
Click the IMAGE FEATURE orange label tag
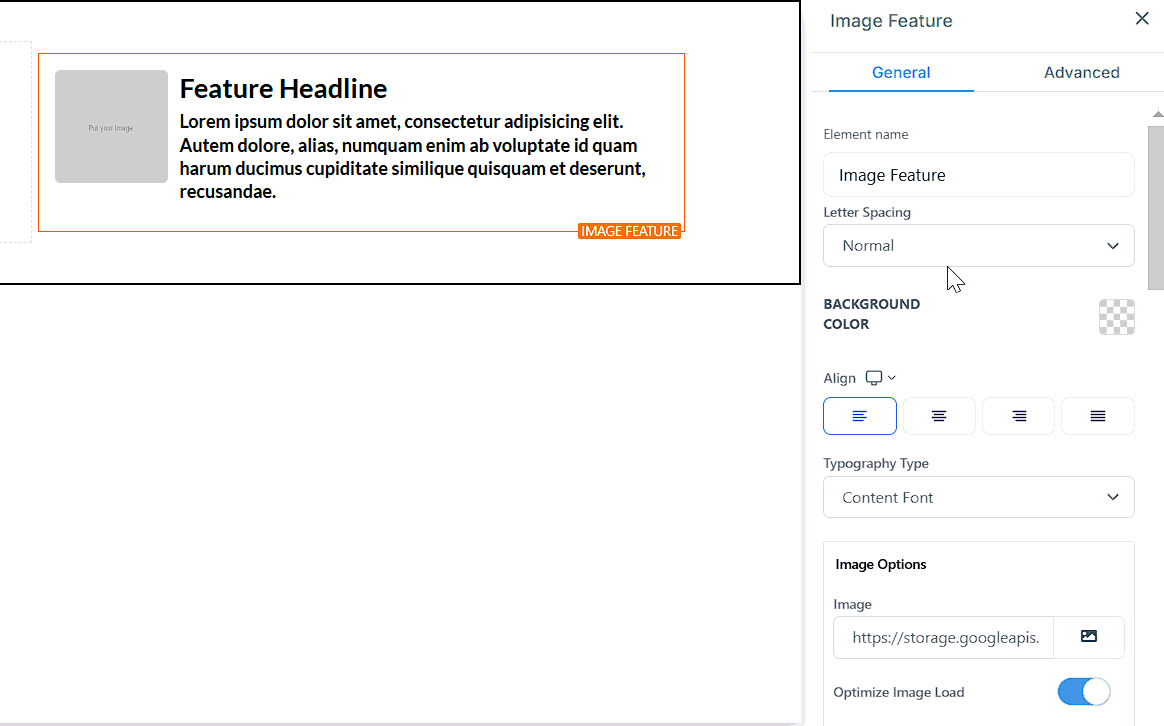click(x=629, y=232)
